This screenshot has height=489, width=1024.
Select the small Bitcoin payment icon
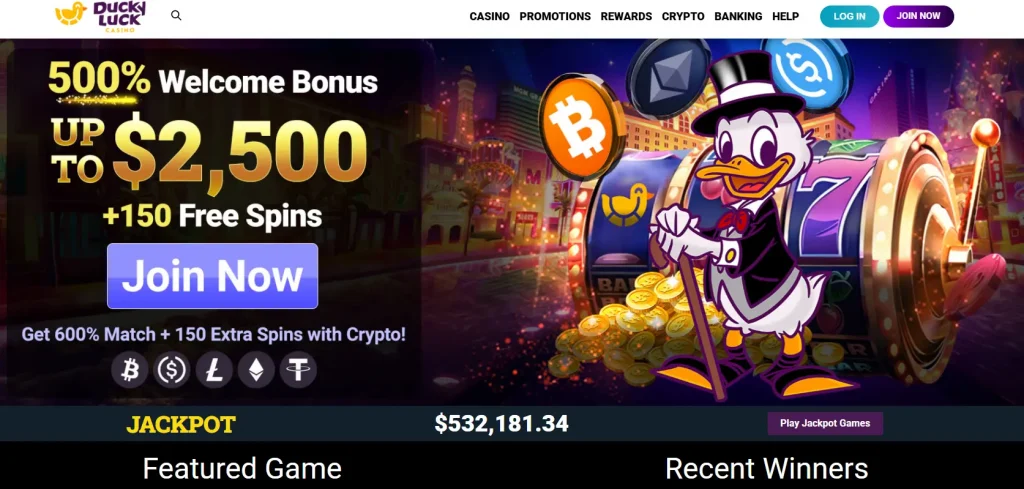click(129, 371)
